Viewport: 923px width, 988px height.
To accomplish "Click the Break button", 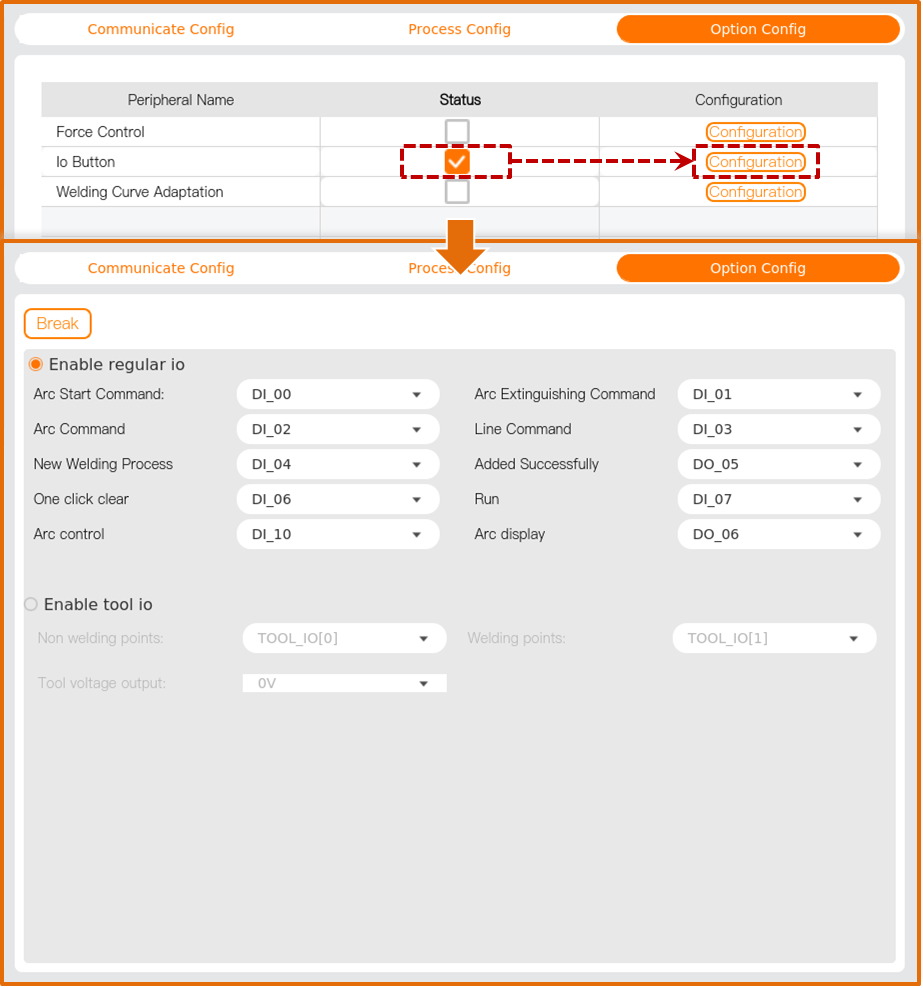I will pos(57,323).
